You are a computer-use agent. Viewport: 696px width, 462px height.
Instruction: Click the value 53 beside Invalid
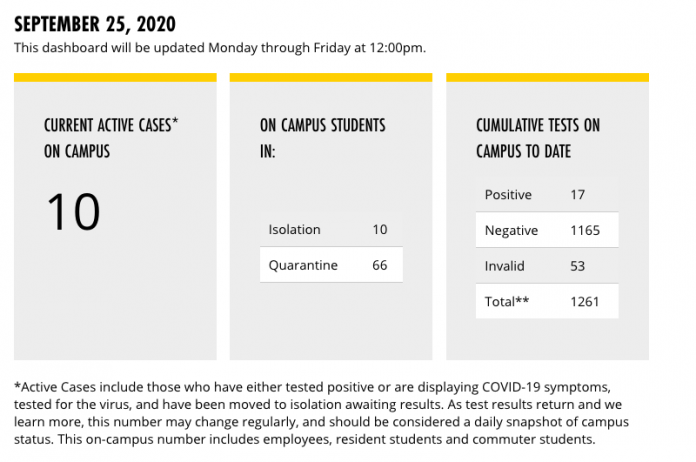point(577,266)
